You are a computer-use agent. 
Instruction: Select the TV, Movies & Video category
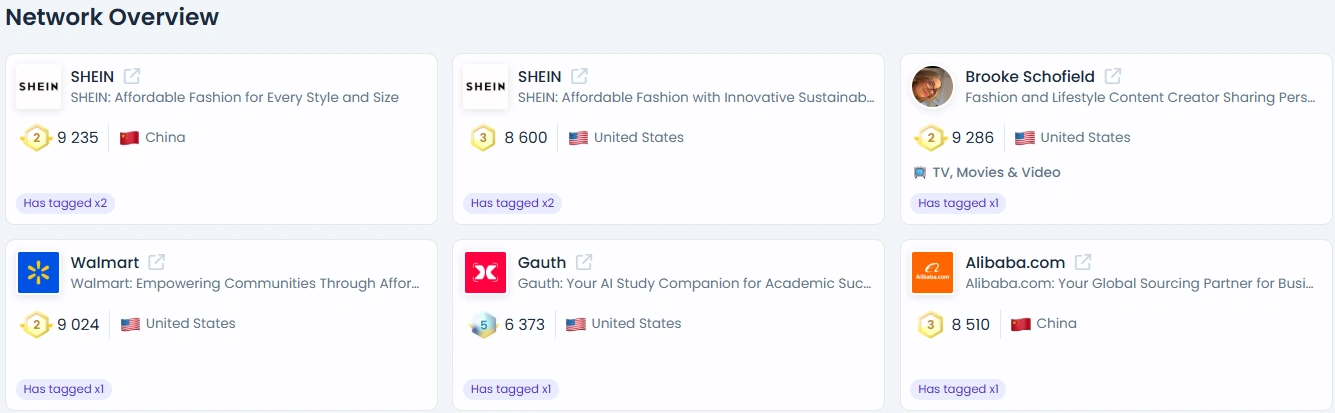(x=987, y=172)
